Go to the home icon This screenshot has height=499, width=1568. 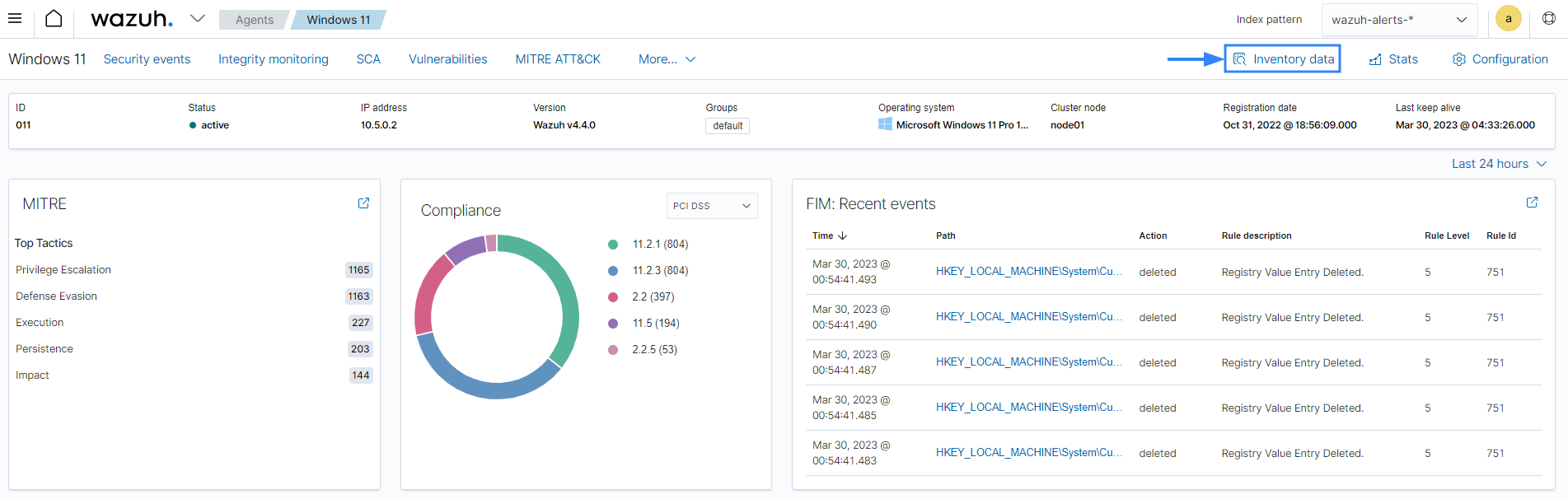[x=54, y=18]
